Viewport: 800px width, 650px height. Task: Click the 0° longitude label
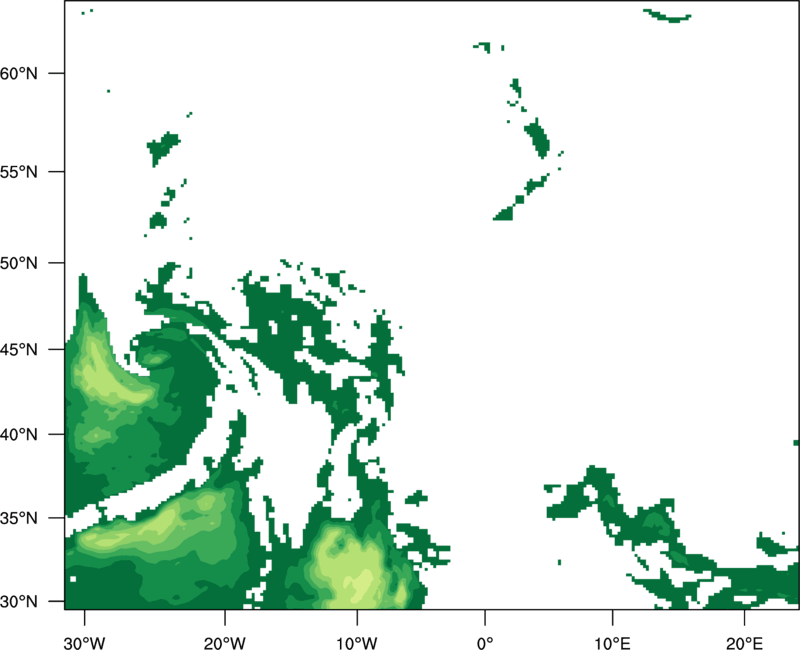pos(485,643)
